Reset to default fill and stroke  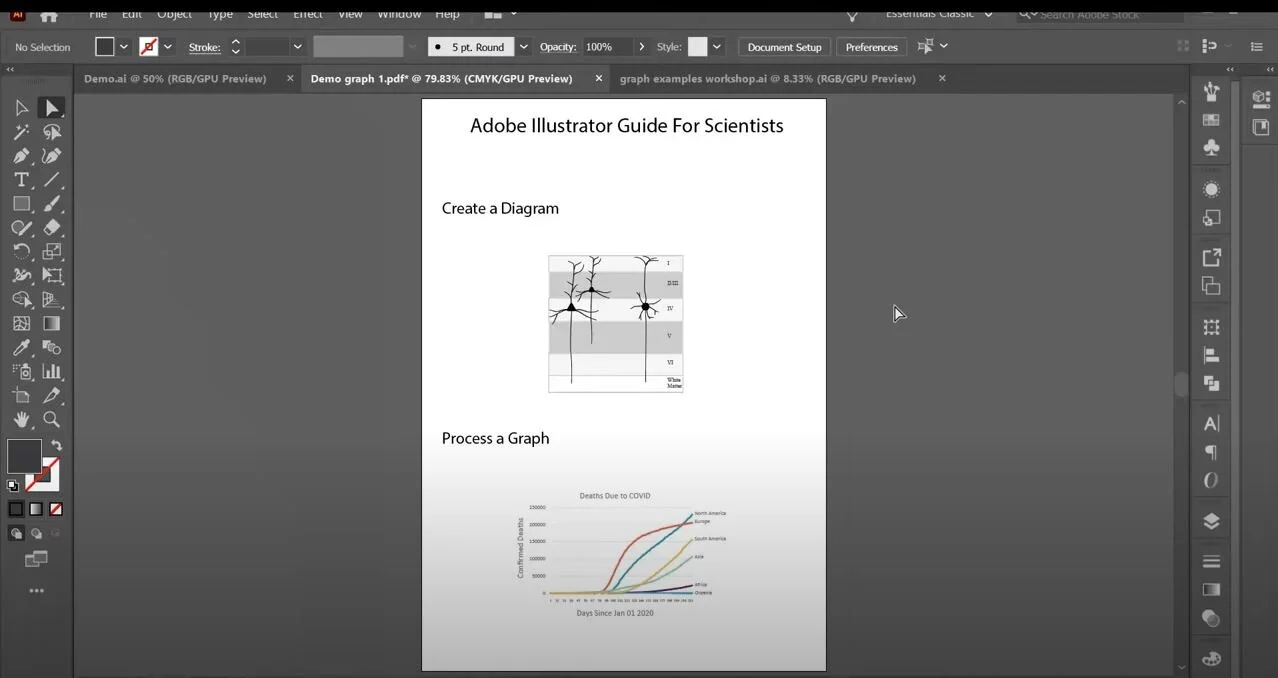(x=13, y=486)
